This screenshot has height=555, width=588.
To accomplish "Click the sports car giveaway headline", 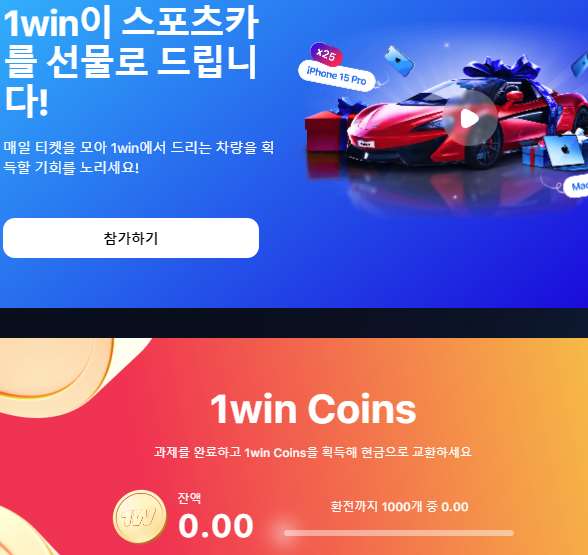I will click(130, 62).
